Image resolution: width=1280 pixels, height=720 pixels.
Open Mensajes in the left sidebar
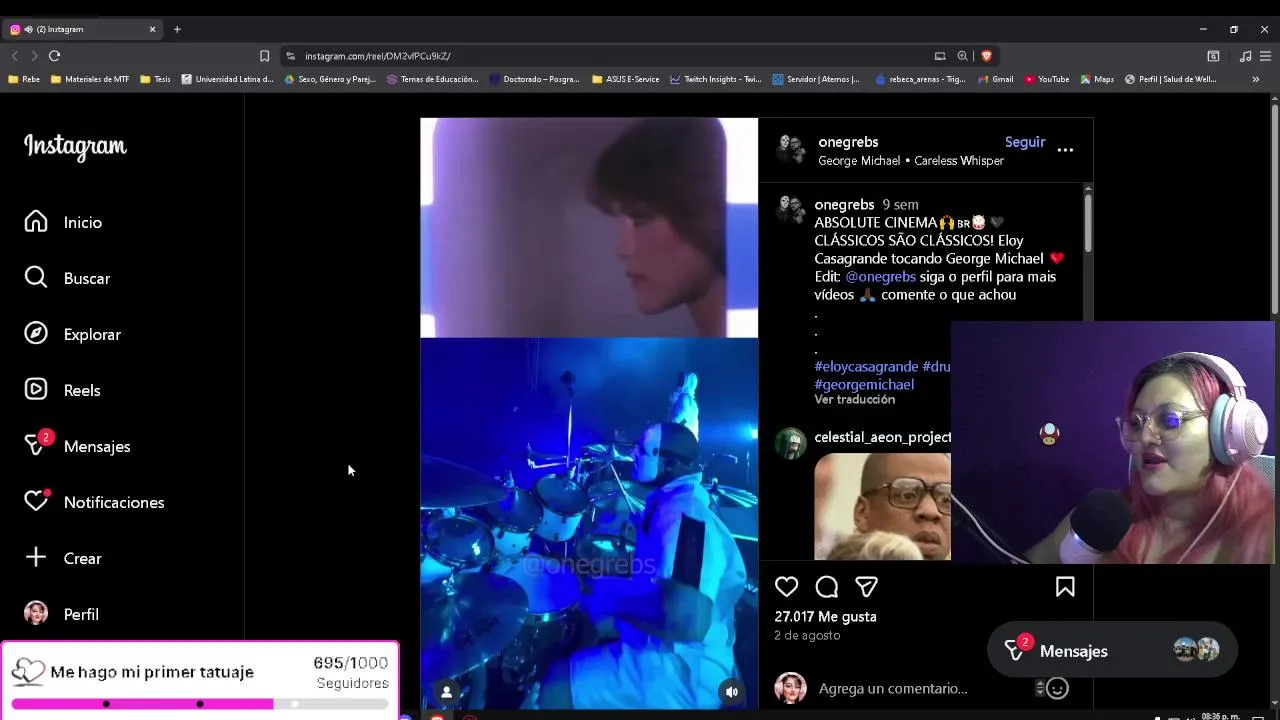(x=77, y=446)
